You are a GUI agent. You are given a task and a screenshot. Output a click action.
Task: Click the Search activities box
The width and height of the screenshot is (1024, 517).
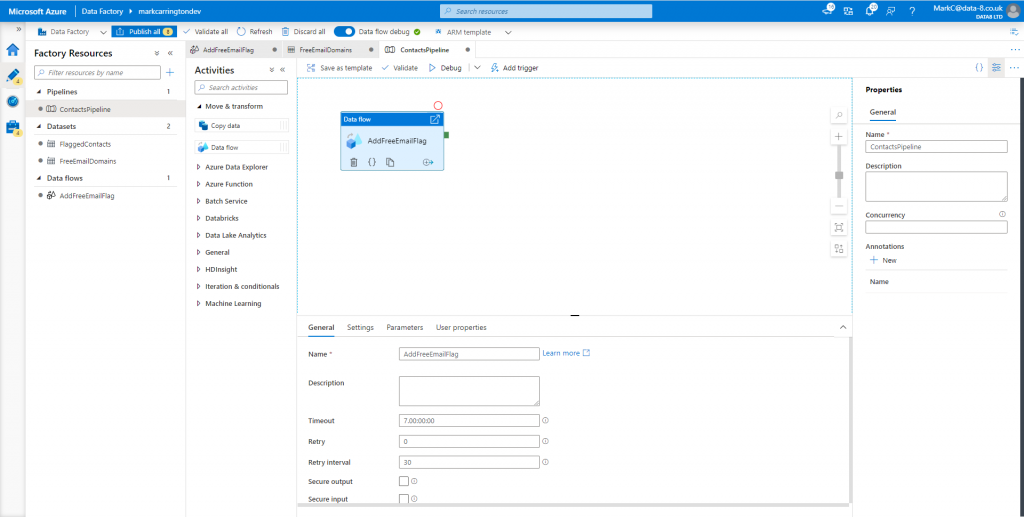(x=241, y=87)
